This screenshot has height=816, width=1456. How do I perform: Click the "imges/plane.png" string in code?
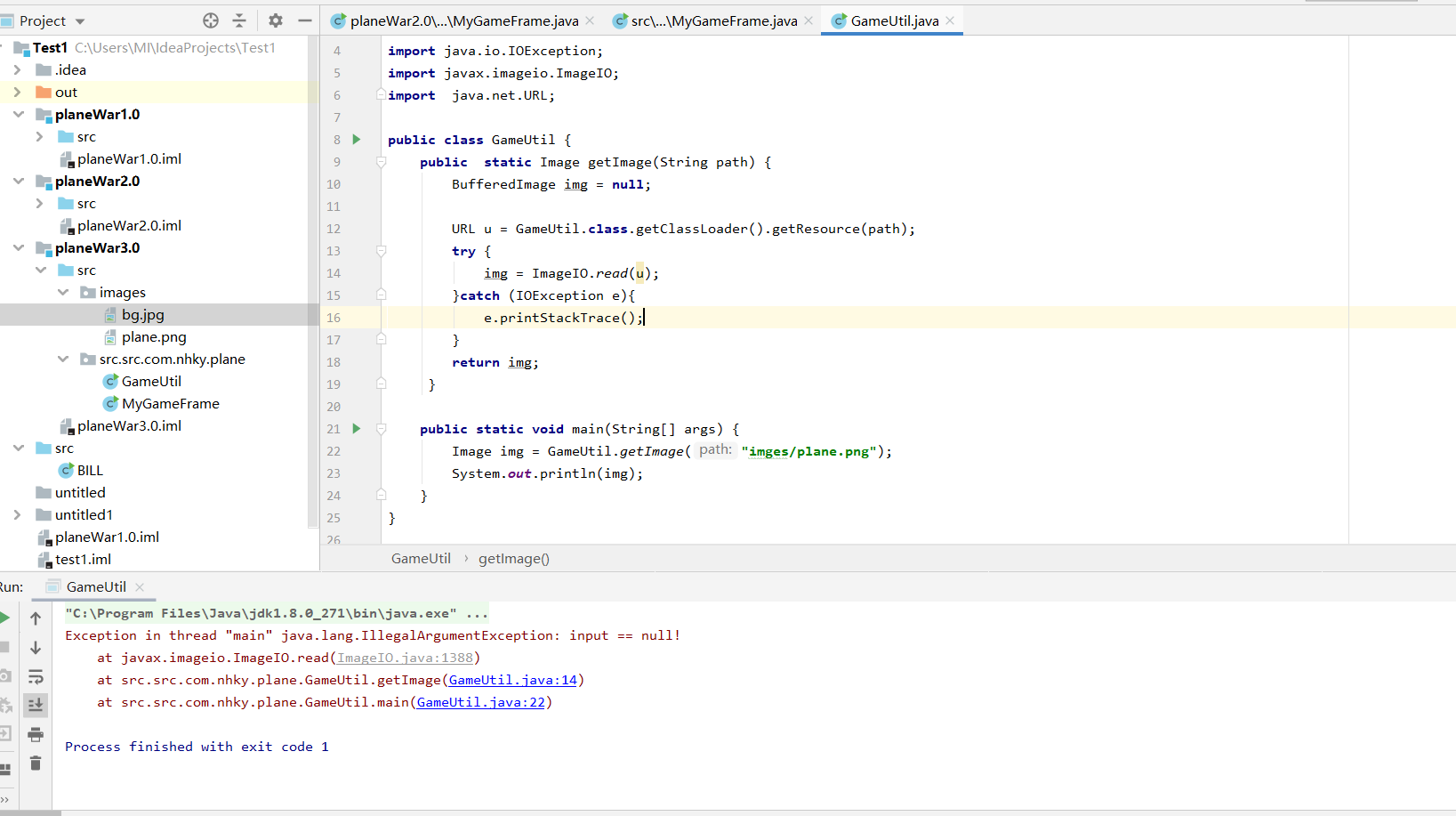[x=809, y=451]
